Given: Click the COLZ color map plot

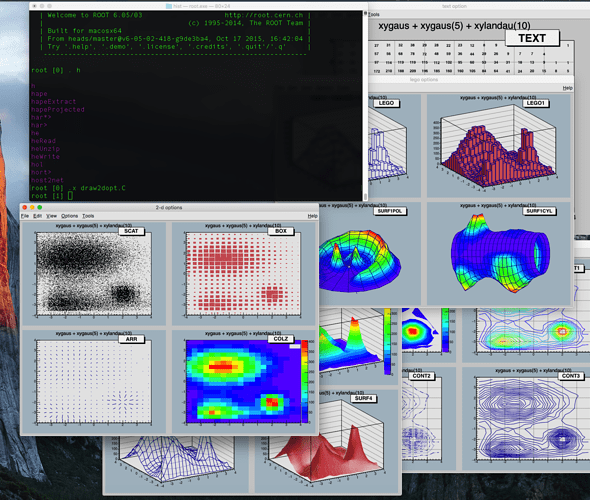Looking at the screenshot, I should [x=243, y=381].
